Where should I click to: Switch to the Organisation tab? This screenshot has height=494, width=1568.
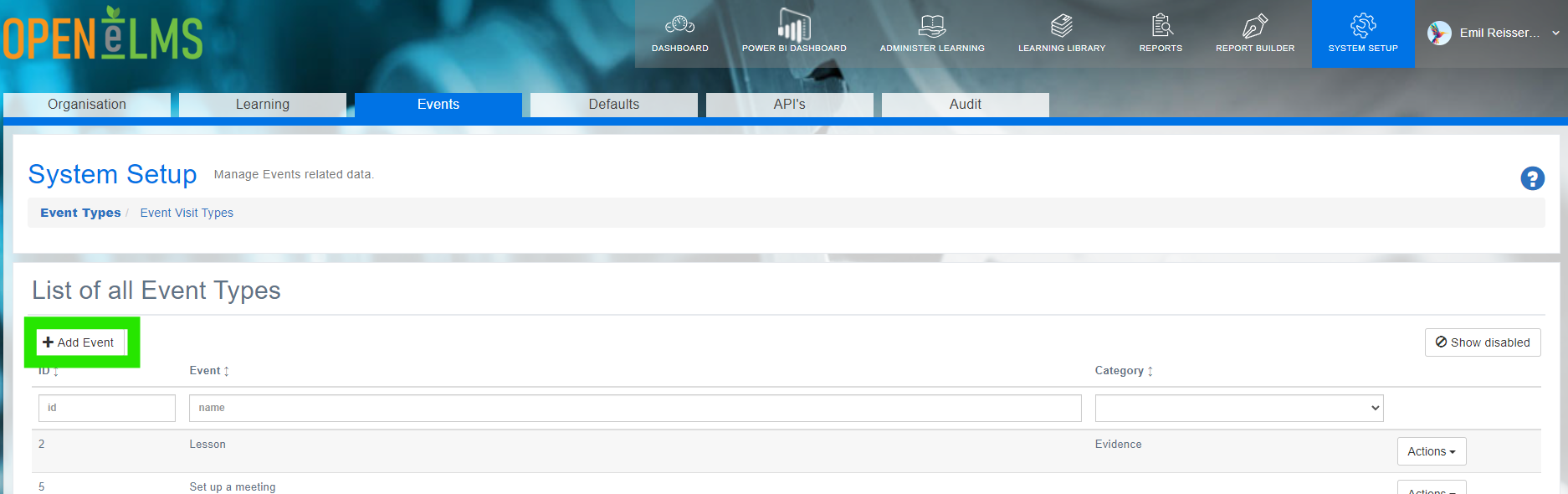coord(87,105)
